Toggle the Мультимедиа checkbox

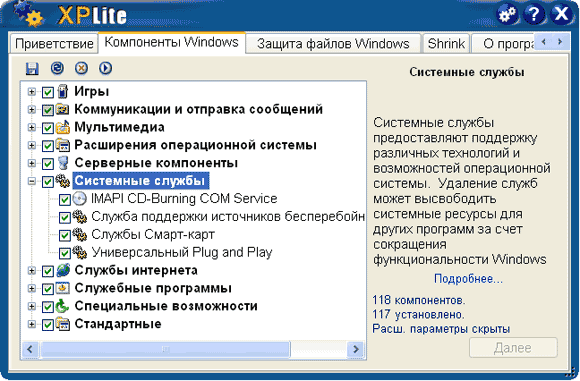(48, 128)
